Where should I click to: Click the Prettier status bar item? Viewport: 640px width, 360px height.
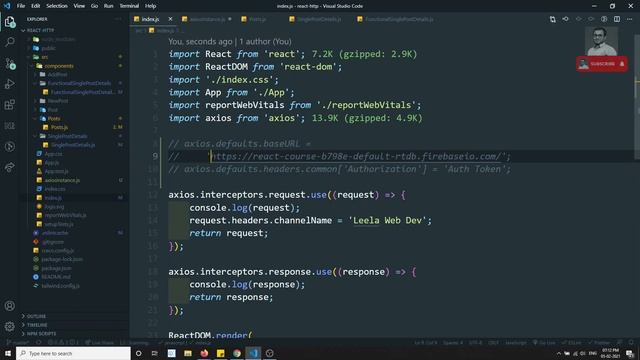[599, 343]
